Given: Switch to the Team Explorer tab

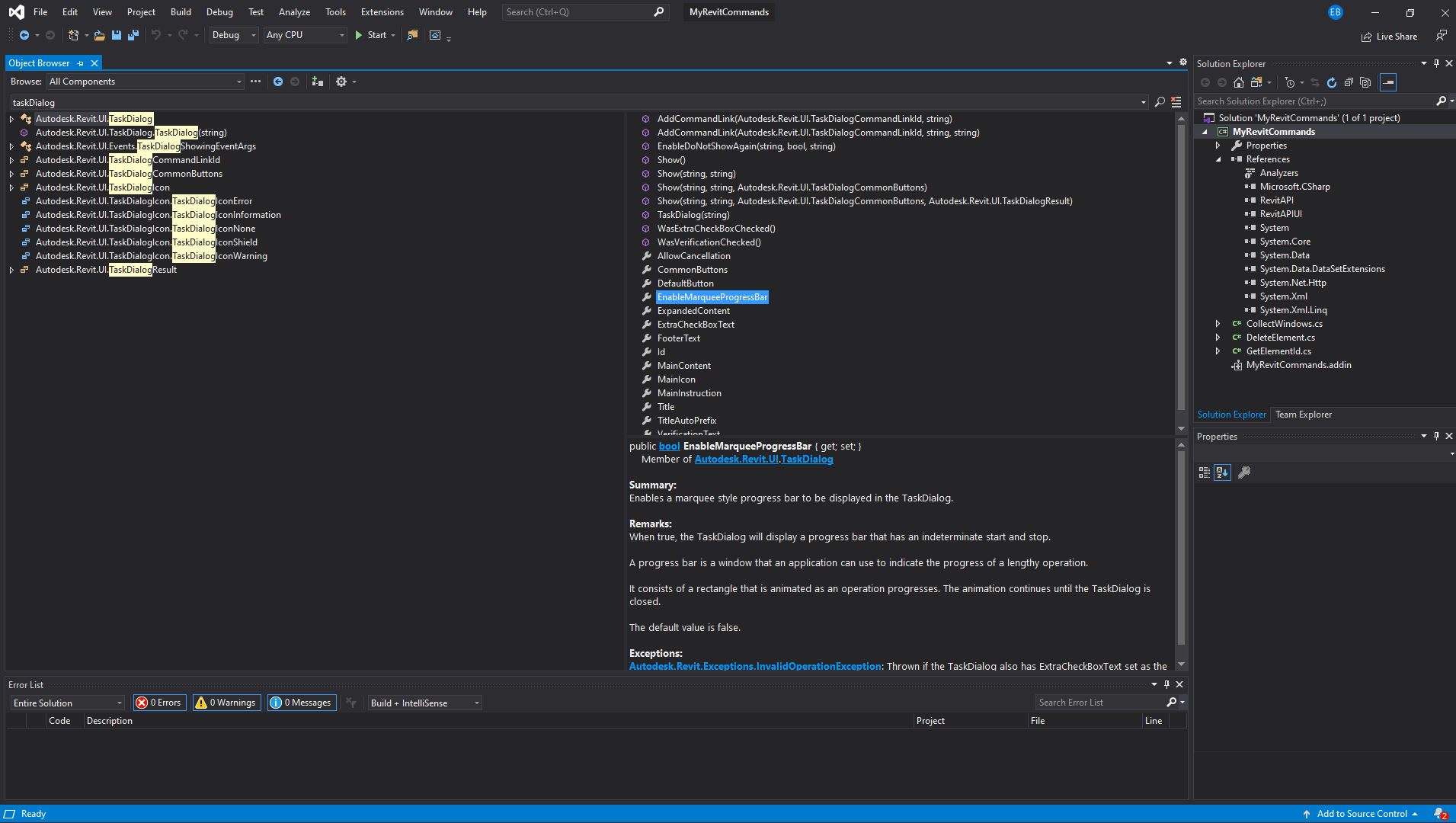Looking at the screenshot, I should (1304, 415).
